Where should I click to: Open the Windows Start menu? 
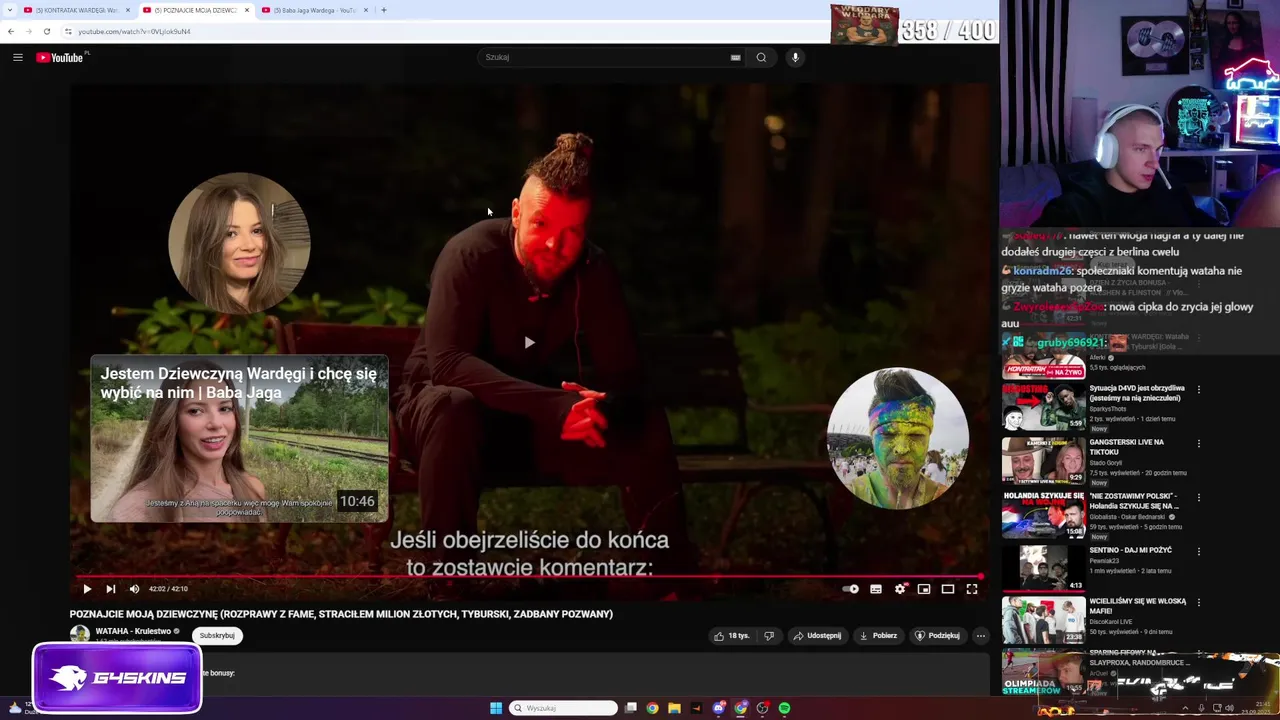point(496,708)
